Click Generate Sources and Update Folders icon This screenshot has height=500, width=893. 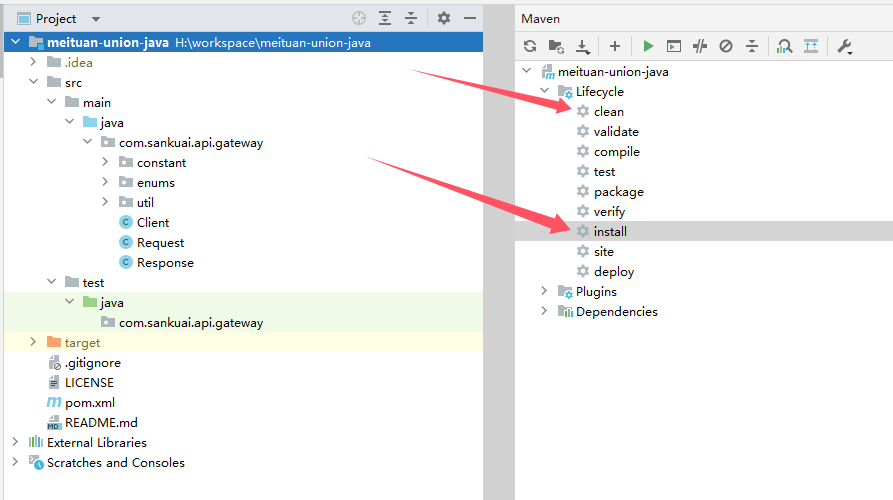tap(556, 46)
